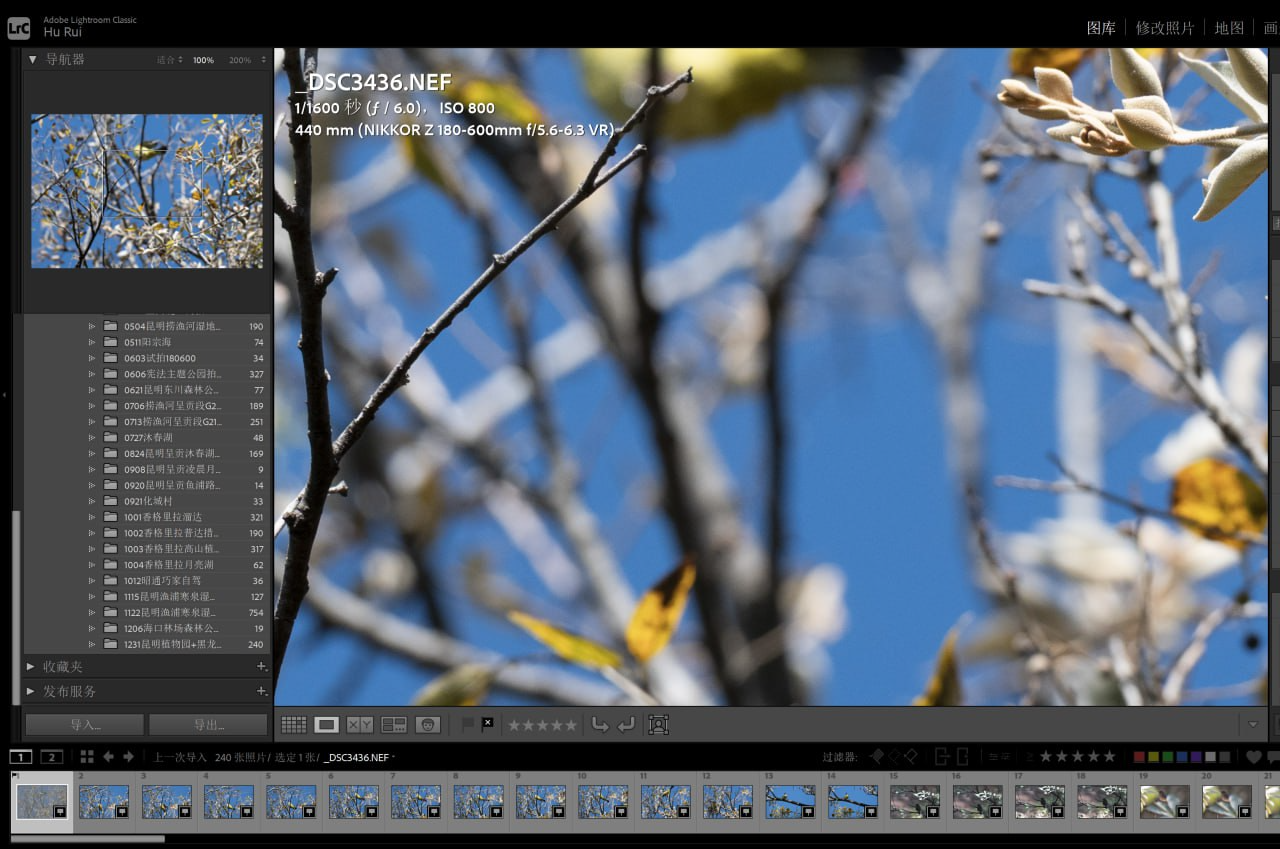Open Survey view icon

point(394,725)
